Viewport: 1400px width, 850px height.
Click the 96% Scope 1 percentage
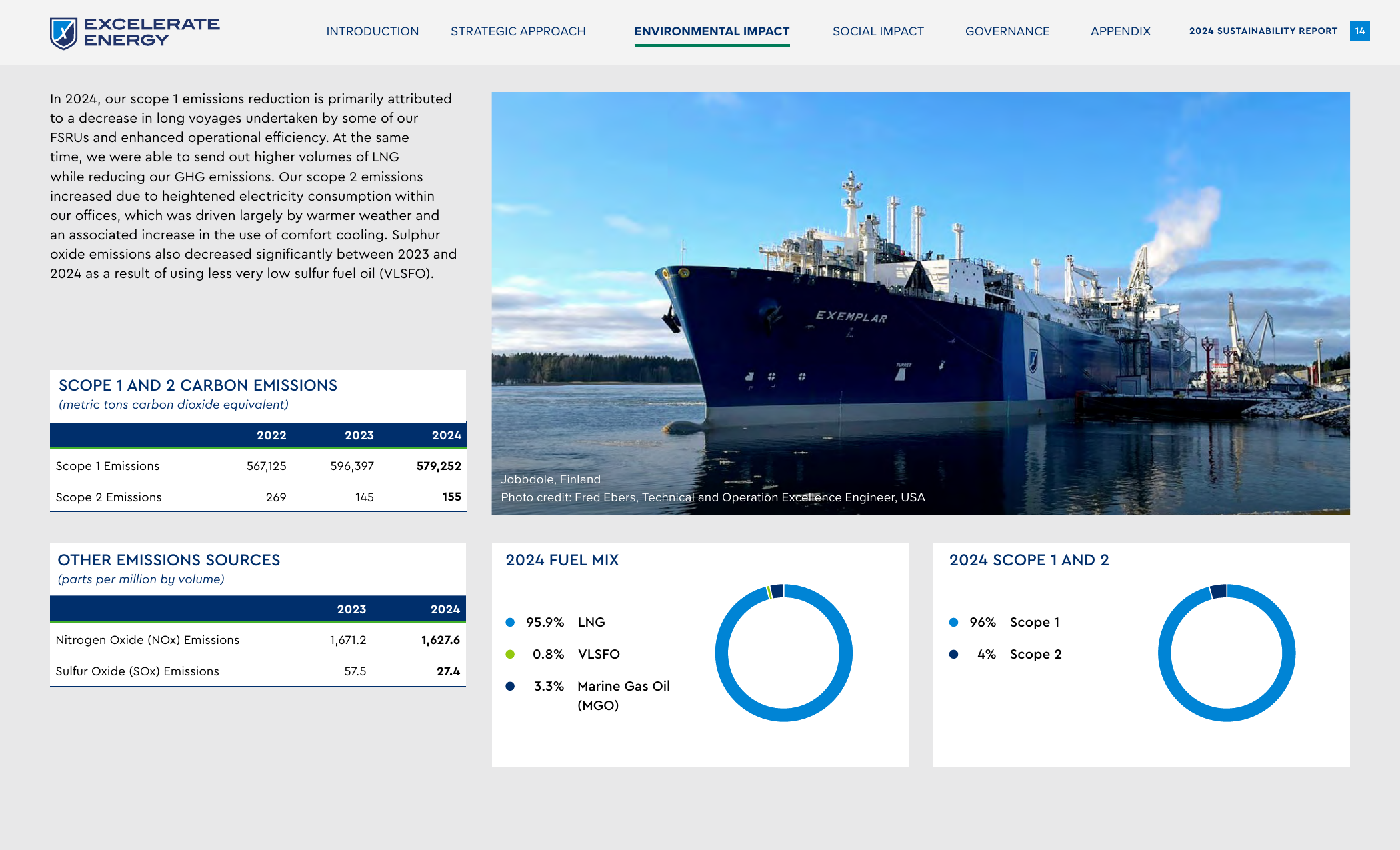coord(983,622)
